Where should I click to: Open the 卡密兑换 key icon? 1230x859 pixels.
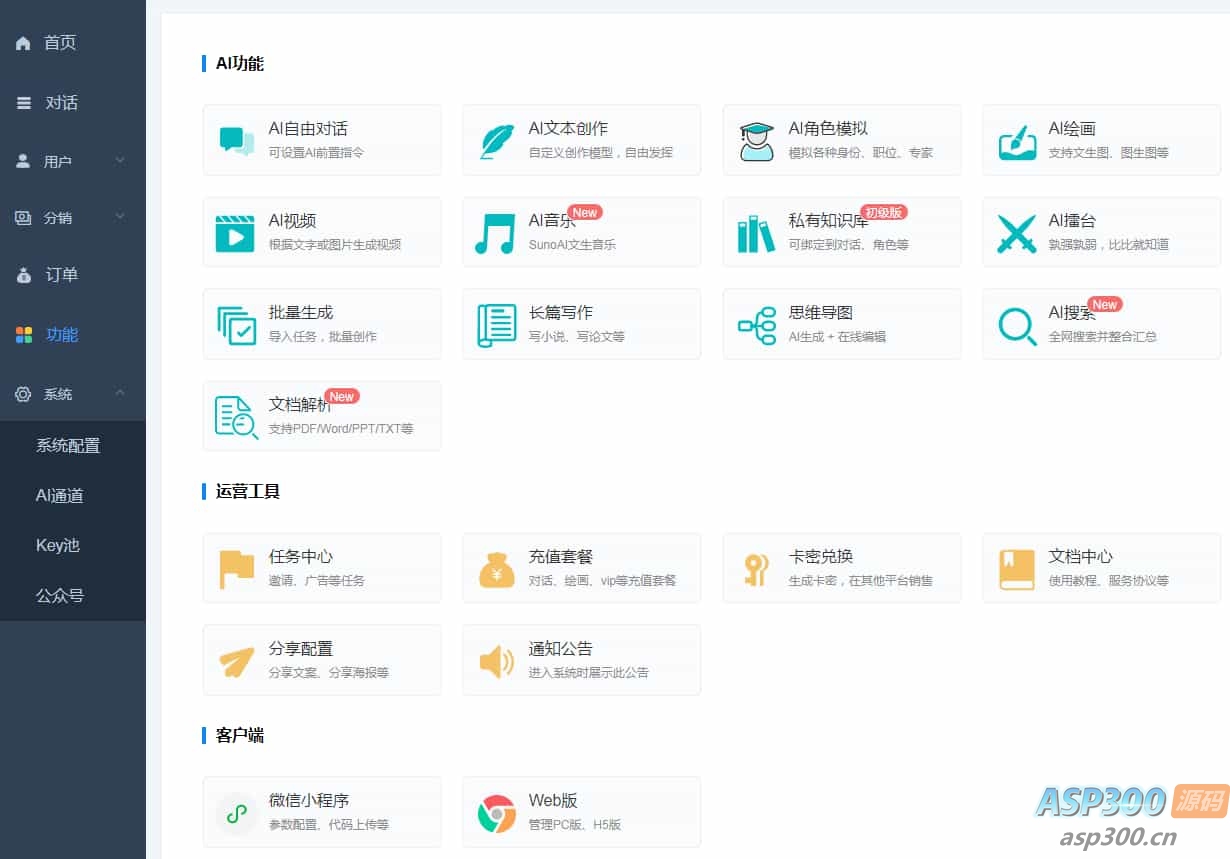tap(756, 566)
